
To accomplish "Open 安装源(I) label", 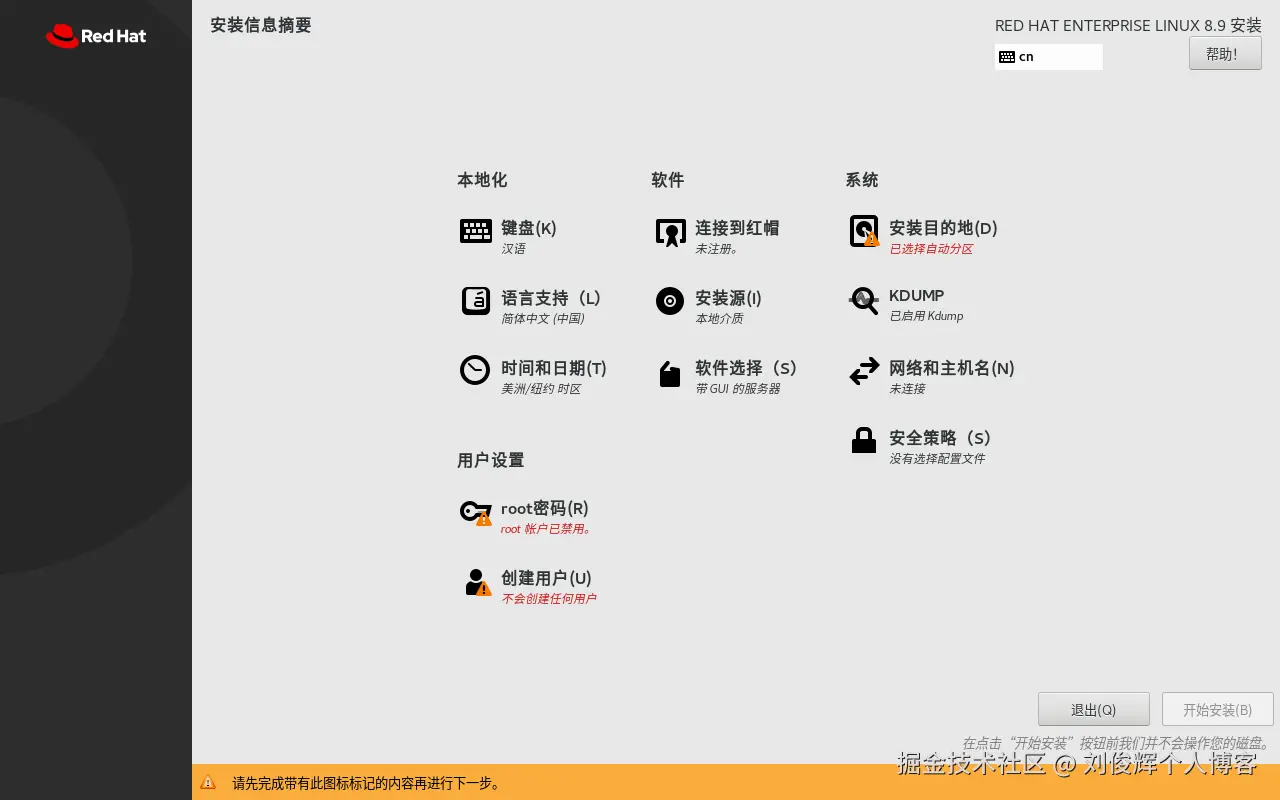I will tap(729, 298).
